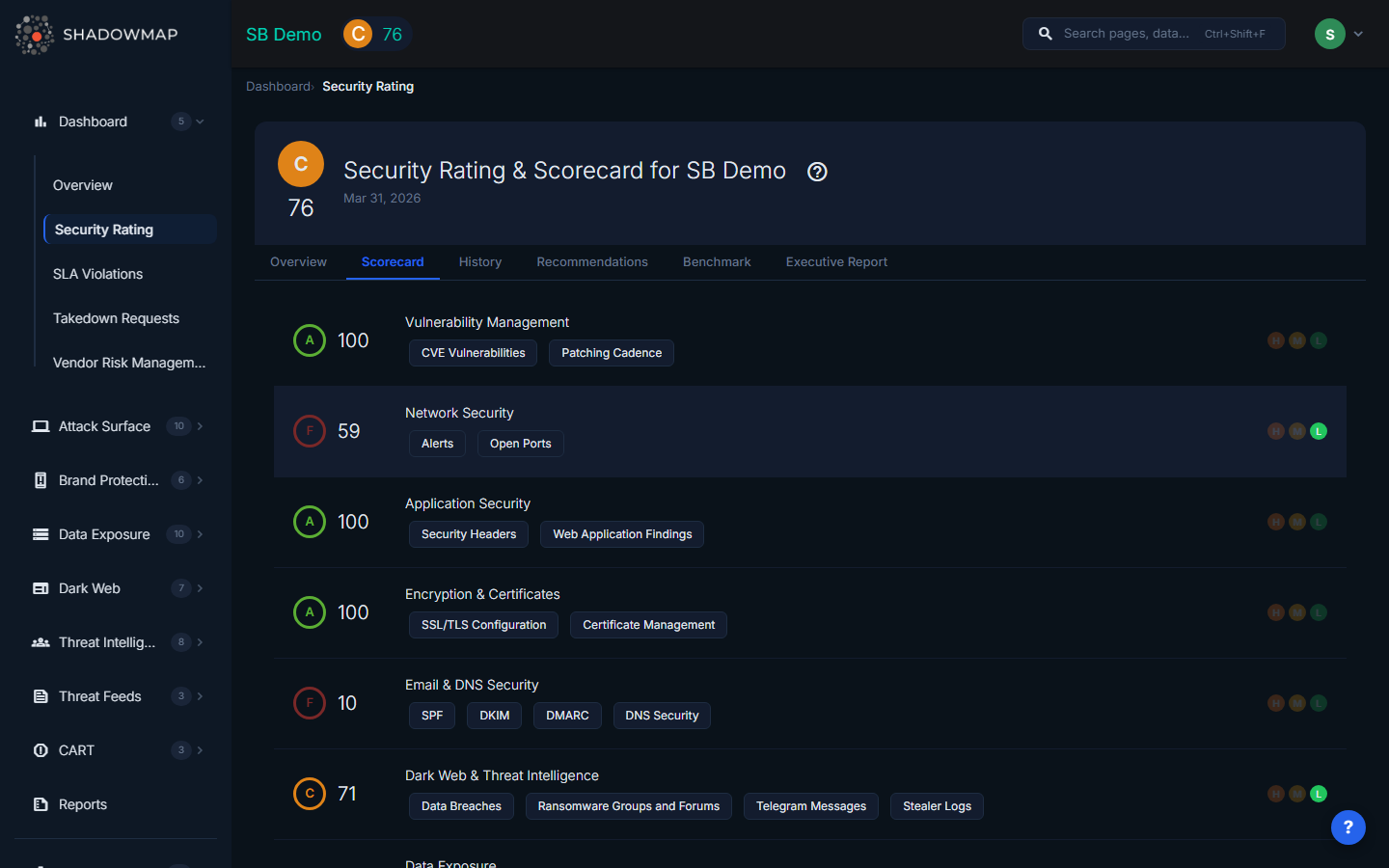
Task: Click the Data Exposure sidebar icon
Action: 41,534
